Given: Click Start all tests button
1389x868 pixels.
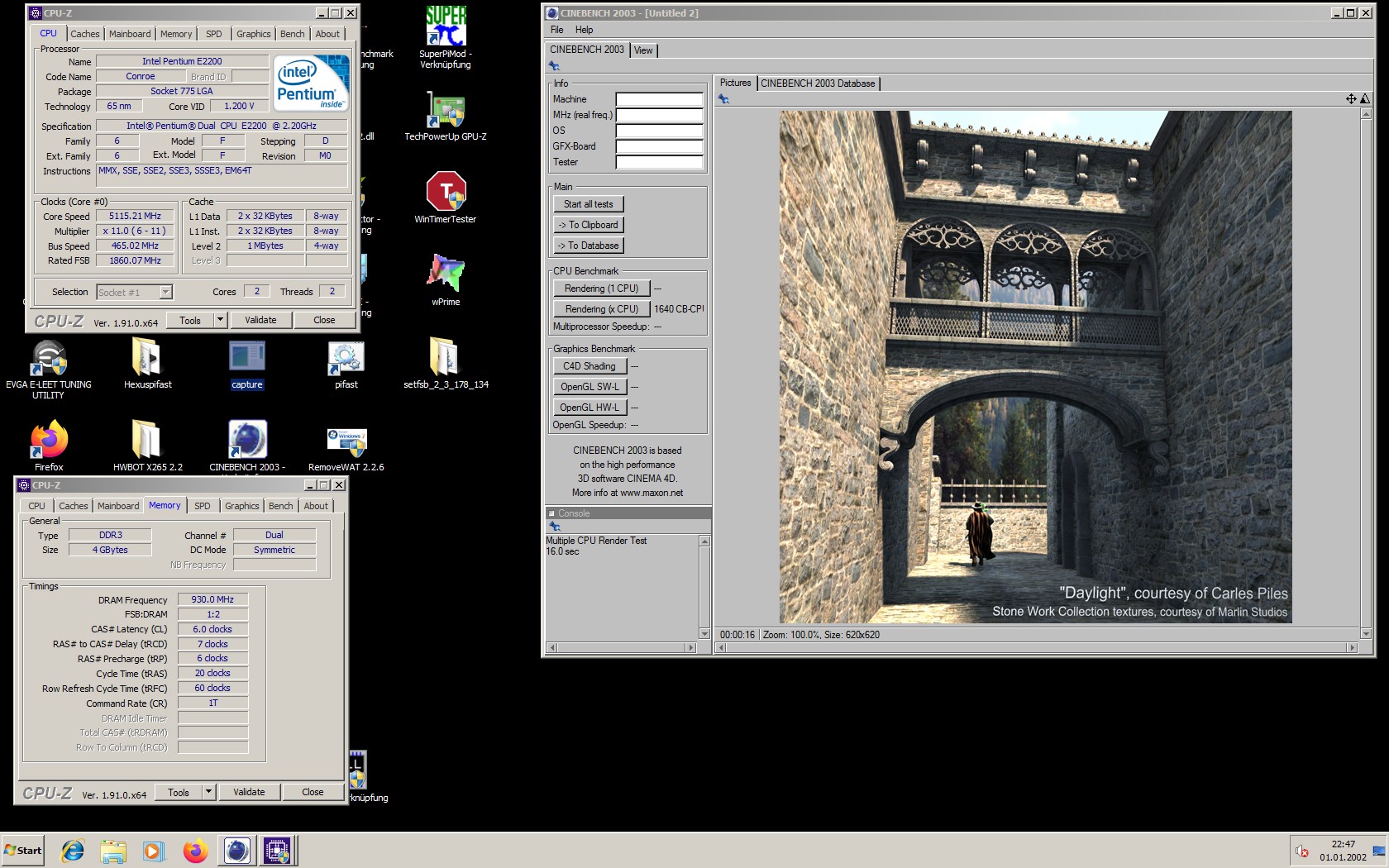Looking at the screenshot, I should [x=589, y=204].
